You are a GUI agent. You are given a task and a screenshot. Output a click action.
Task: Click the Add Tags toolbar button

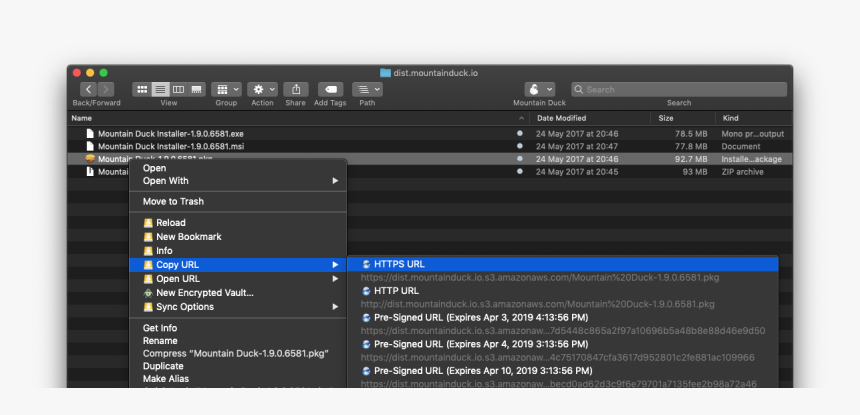(330, 89)
